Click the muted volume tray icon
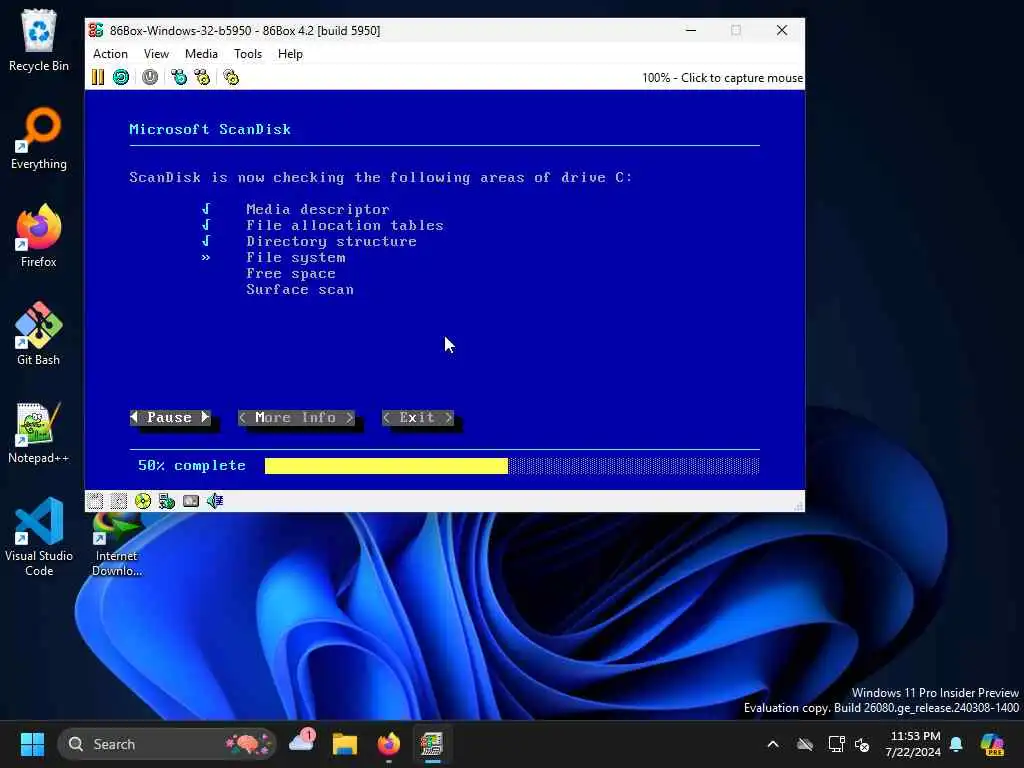The height and width of the screenshot is (768, 1024). 863,744
